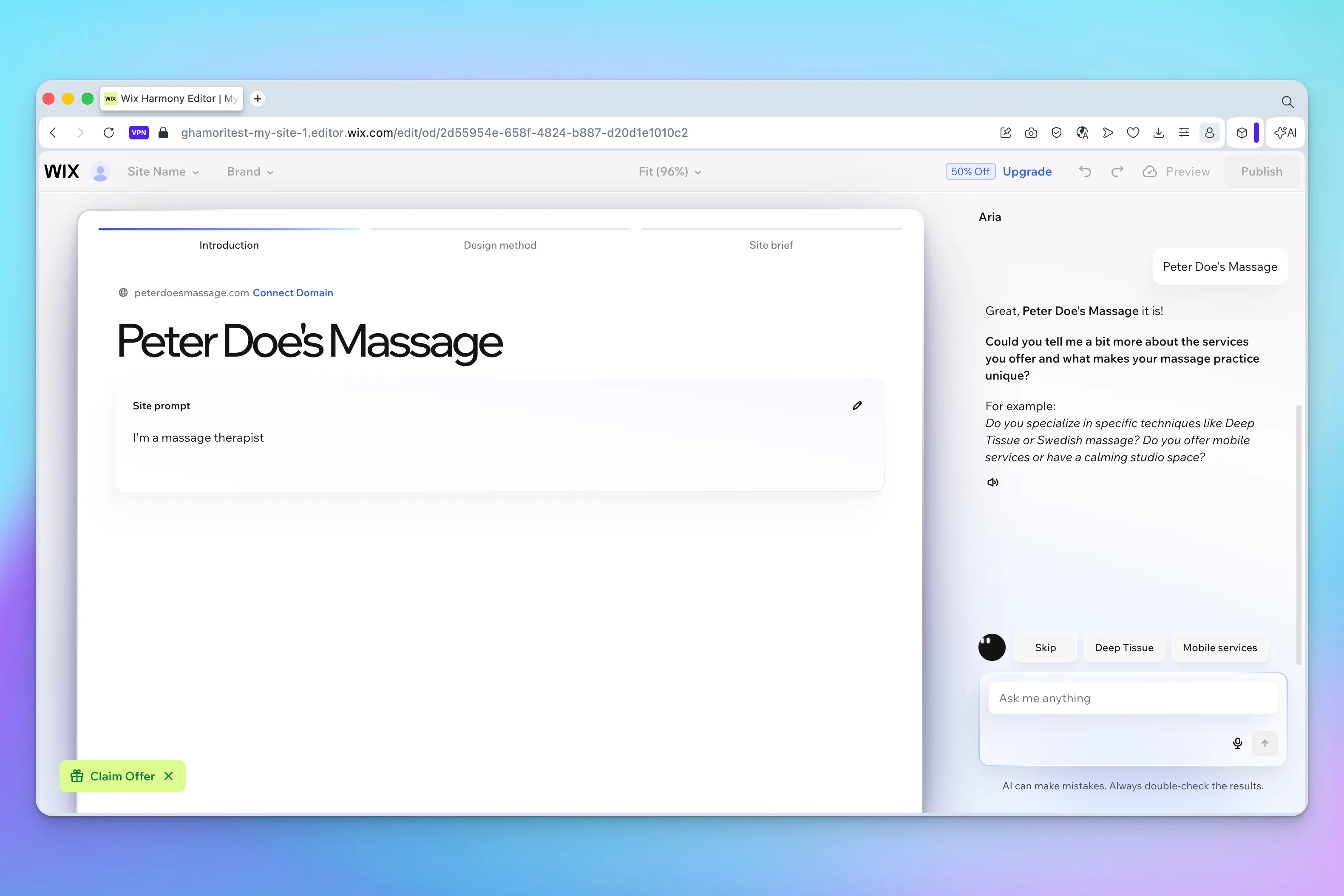
Task: Choose the Deep Tissue suggestion chip
Action: click(1124, 647)
